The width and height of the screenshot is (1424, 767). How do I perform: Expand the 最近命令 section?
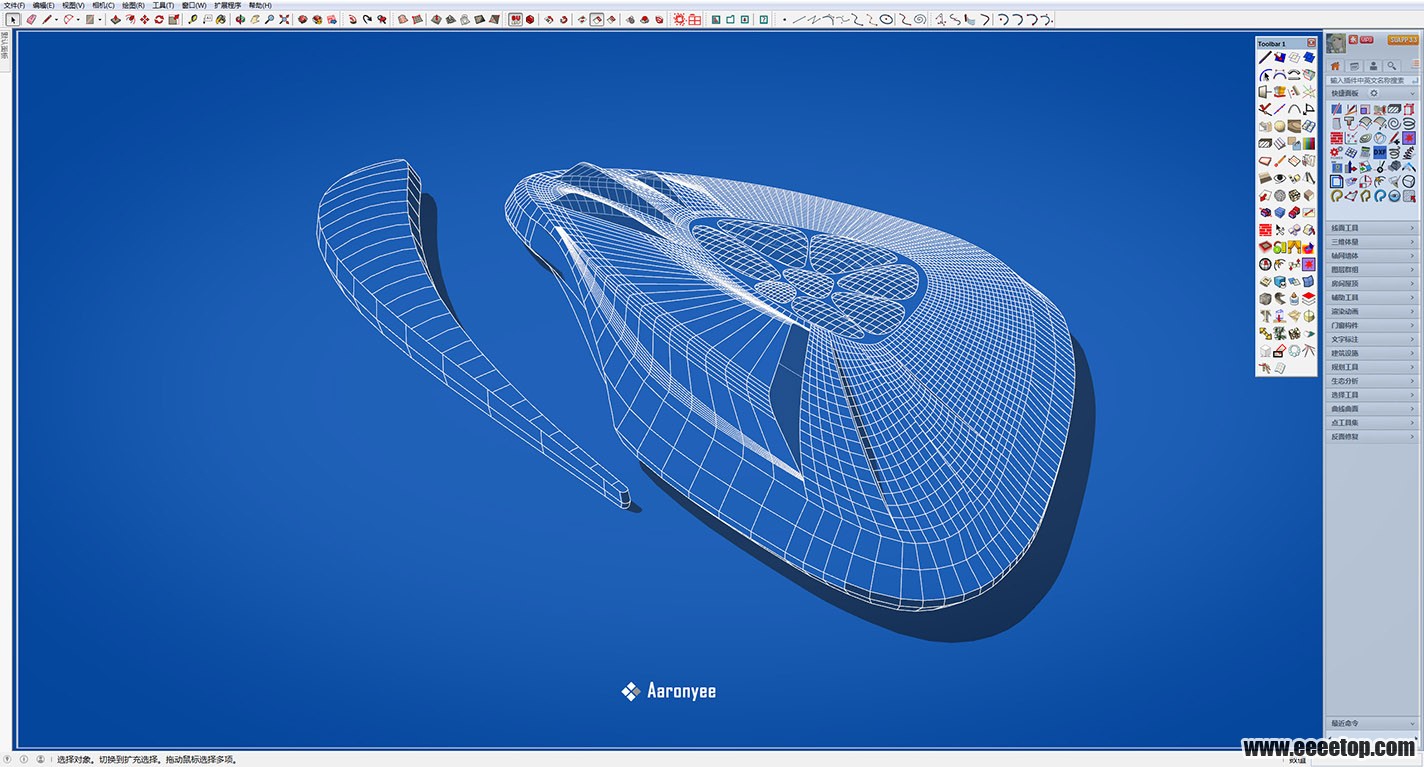coord(1372,723)
